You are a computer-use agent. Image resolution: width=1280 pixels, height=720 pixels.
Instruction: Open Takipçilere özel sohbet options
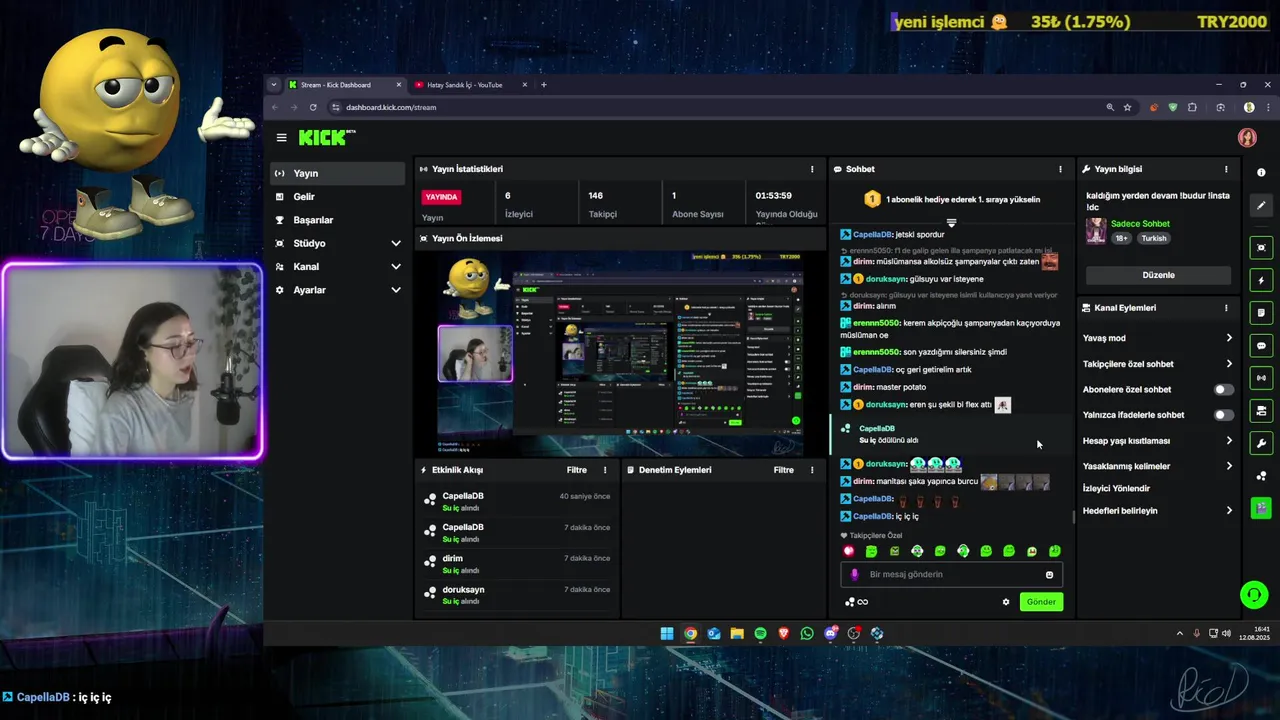1158,364
